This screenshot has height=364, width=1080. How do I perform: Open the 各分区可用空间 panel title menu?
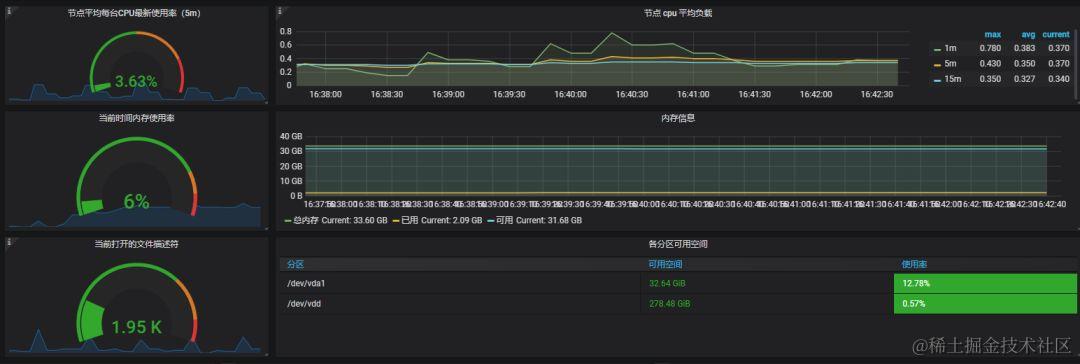[678, 244]
